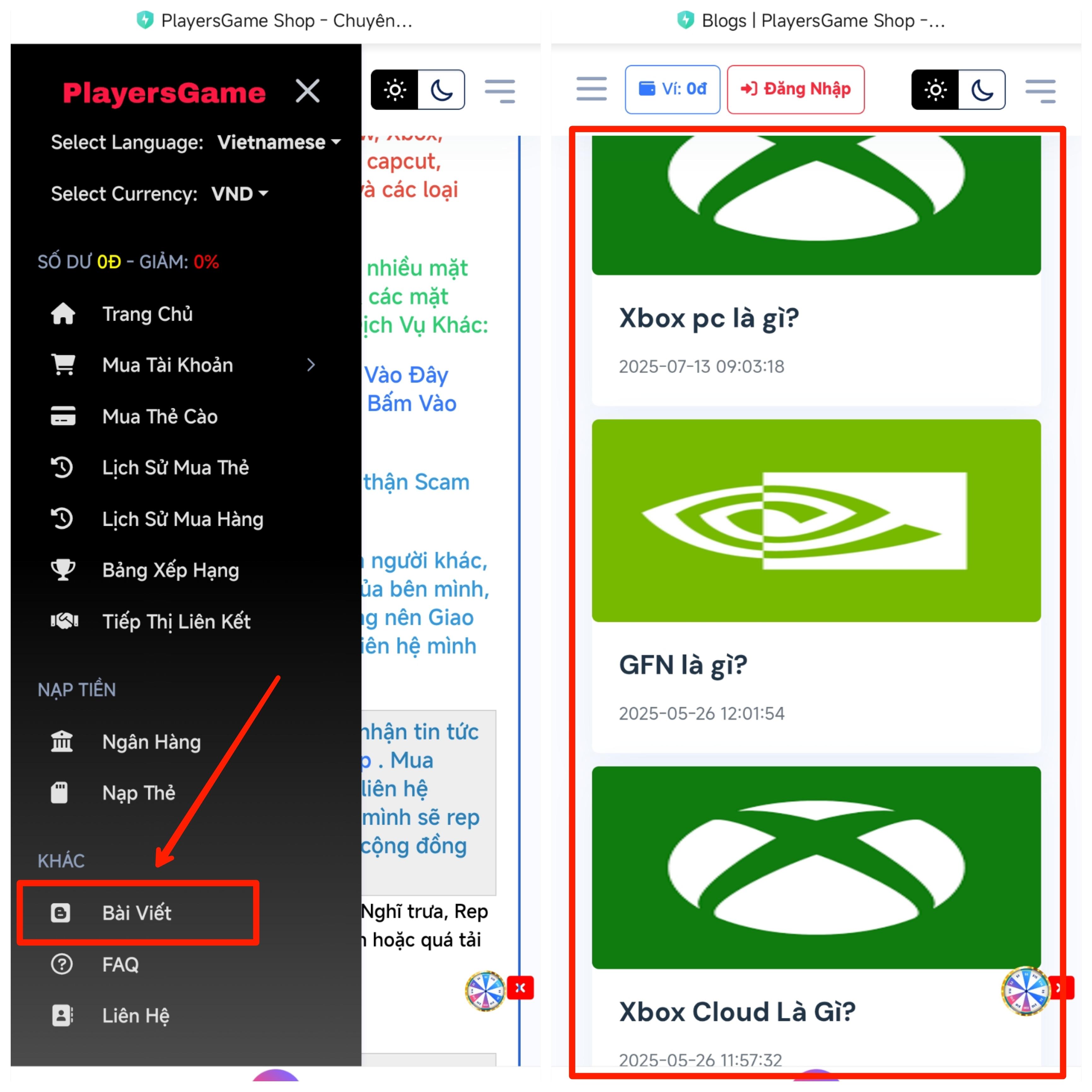
Task: Click the Ngân Hàng bank icon
Action: pos(62,741)
